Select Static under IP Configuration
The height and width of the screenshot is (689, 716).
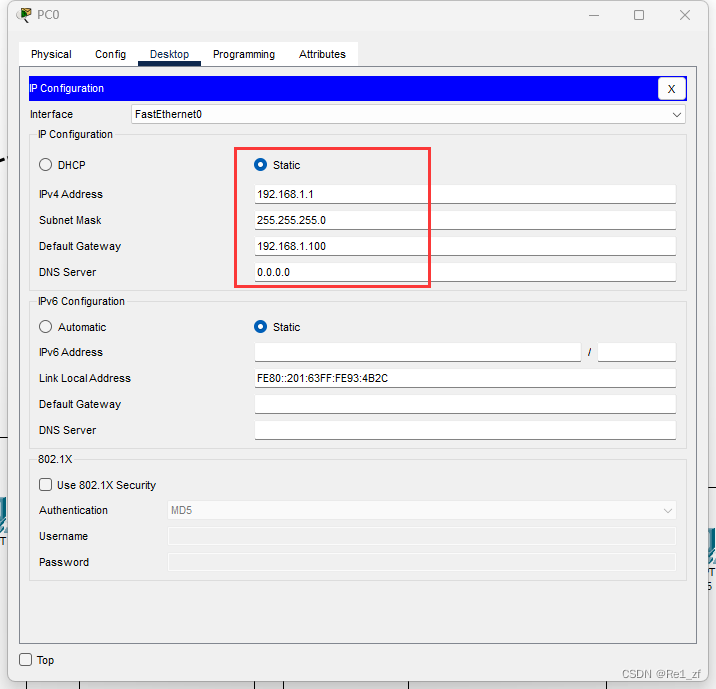click(260, 165)
